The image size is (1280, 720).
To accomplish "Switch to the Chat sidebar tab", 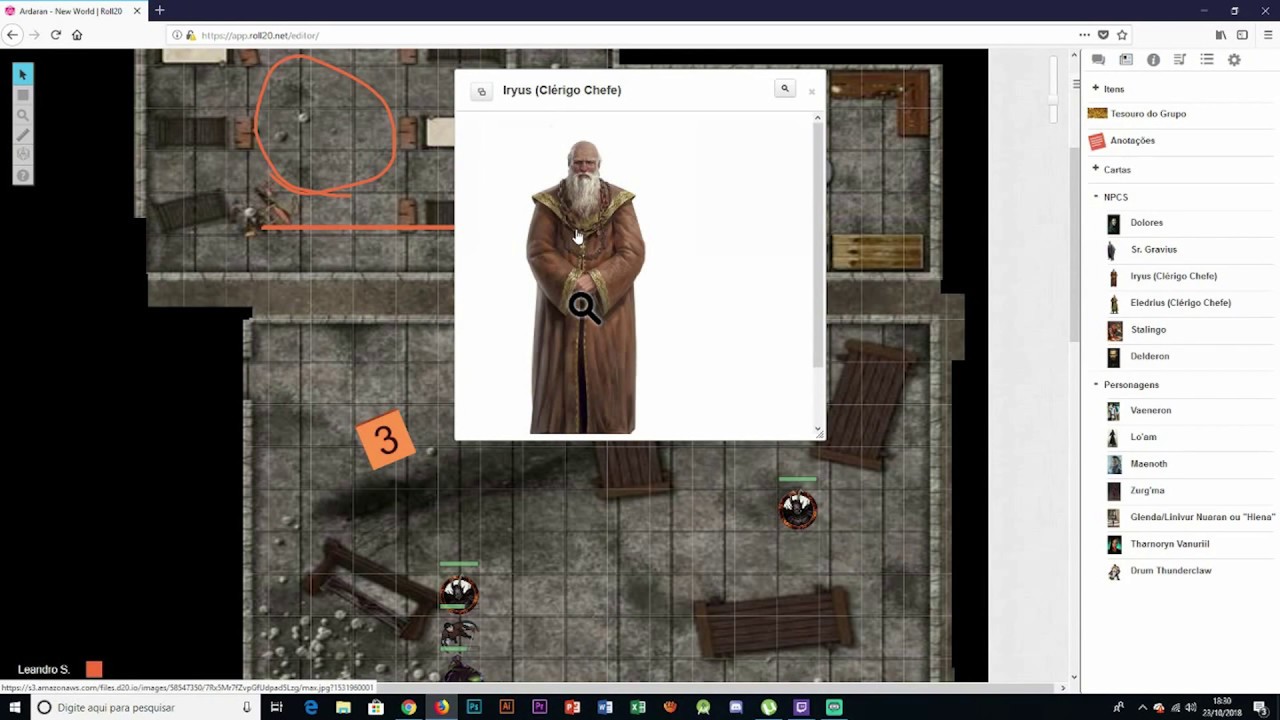I will click(1098, 60).
